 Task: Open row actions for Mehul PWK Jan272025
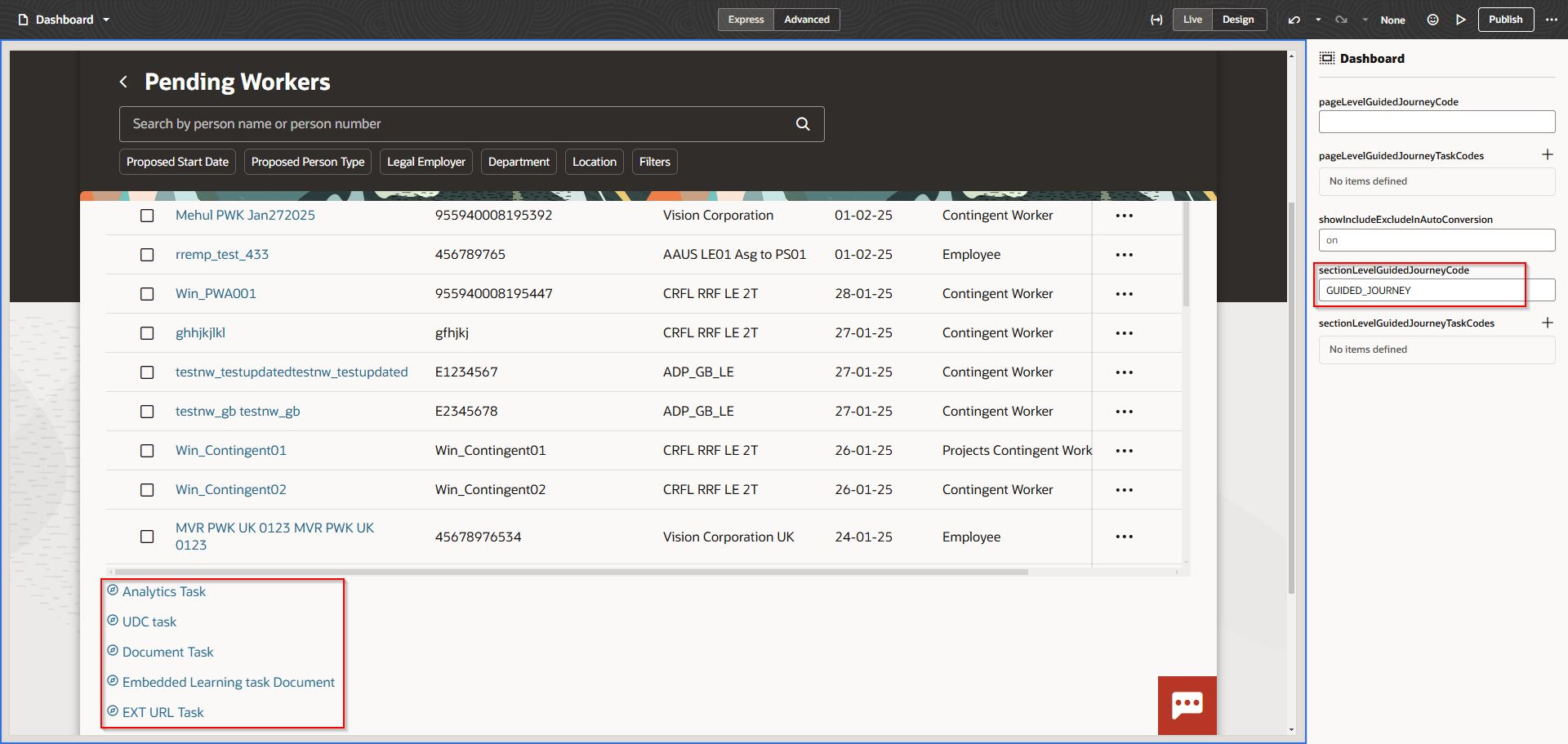click(x=1125, y=216)
